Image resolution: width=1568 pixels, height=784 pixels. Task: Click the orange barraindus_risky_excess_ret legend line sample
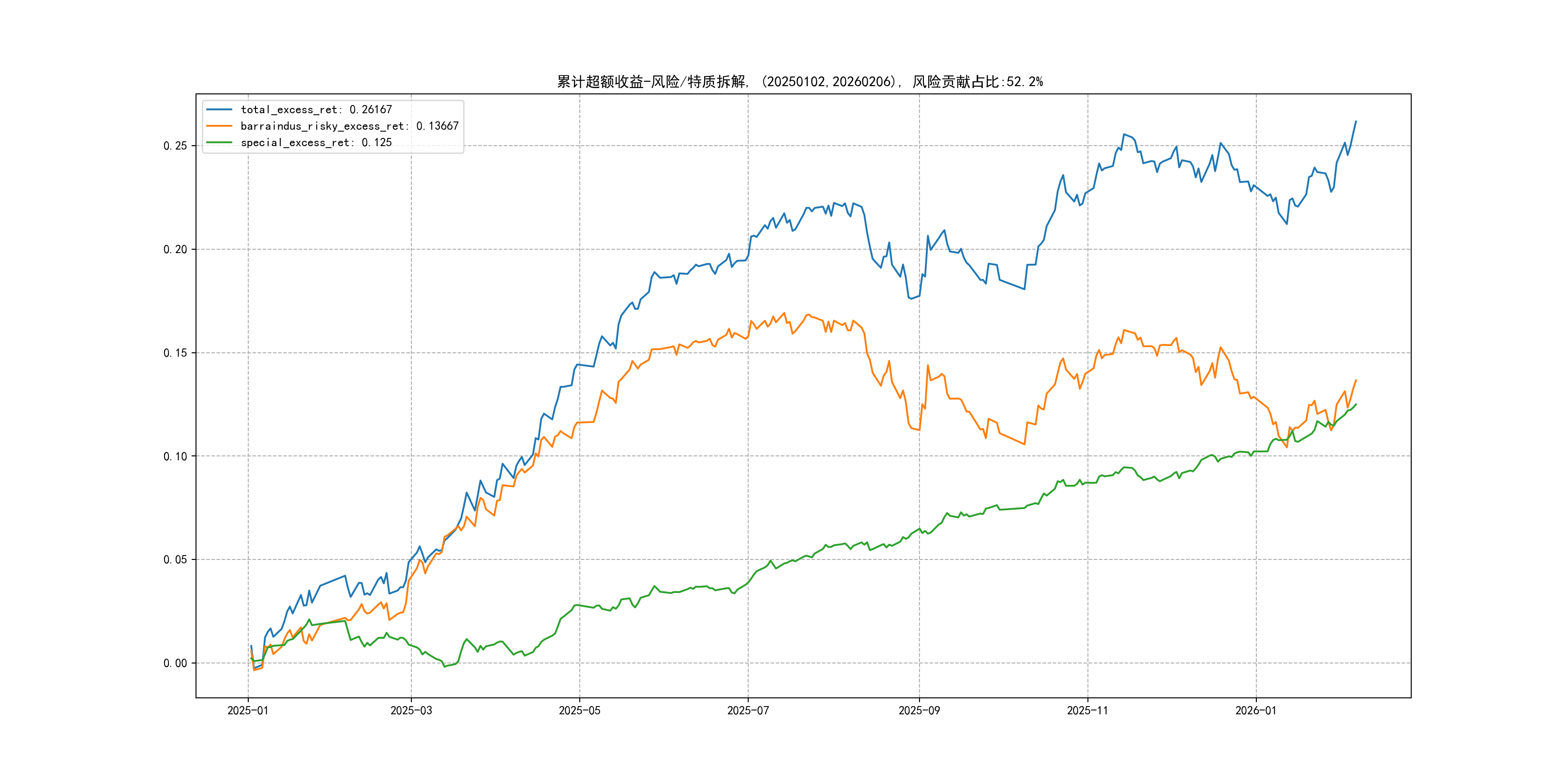pyautogui.click(x=219, y=126)
